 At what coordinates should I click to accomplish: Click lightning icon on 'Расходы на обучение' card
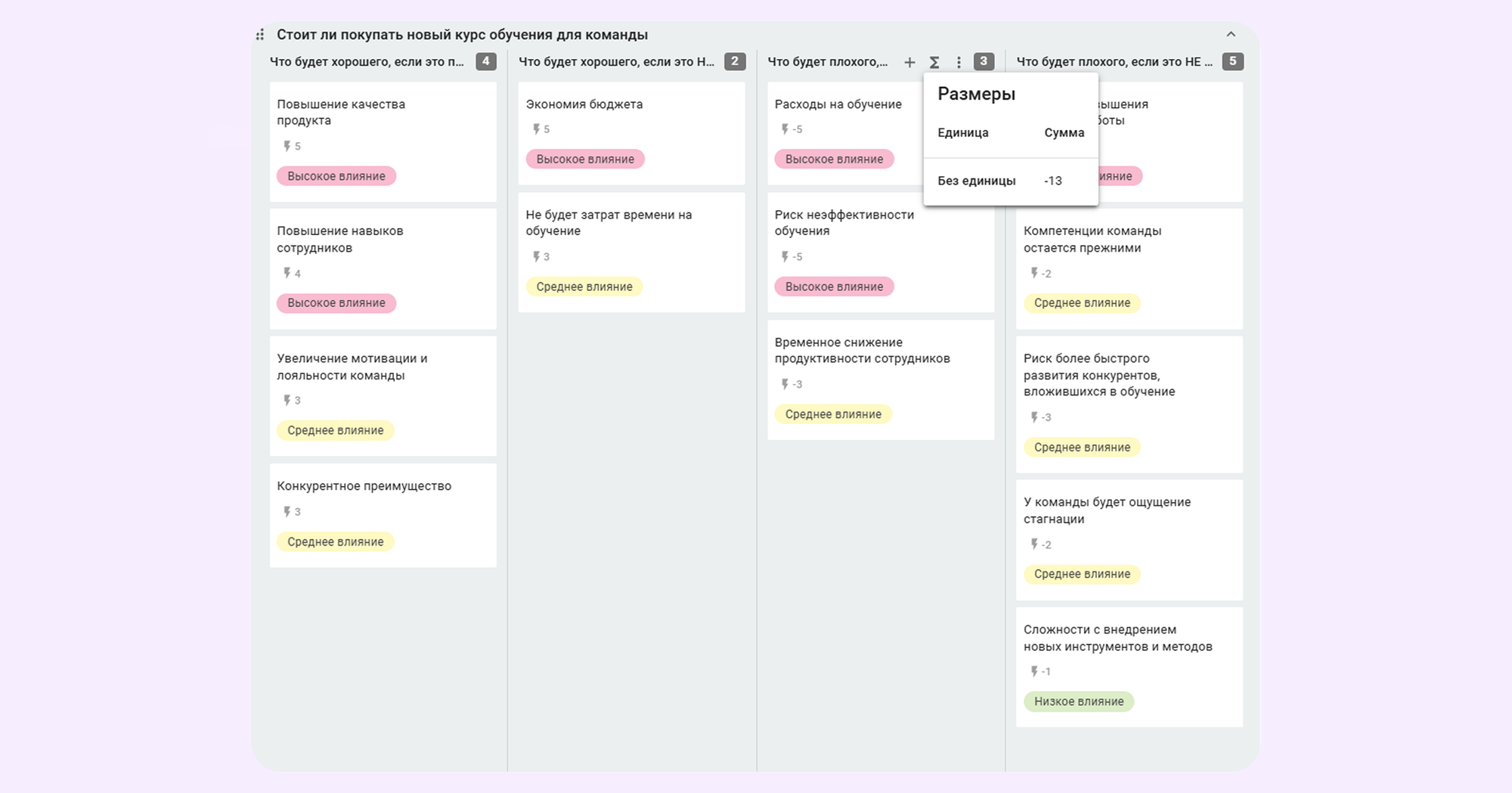[x=785, y=129]
